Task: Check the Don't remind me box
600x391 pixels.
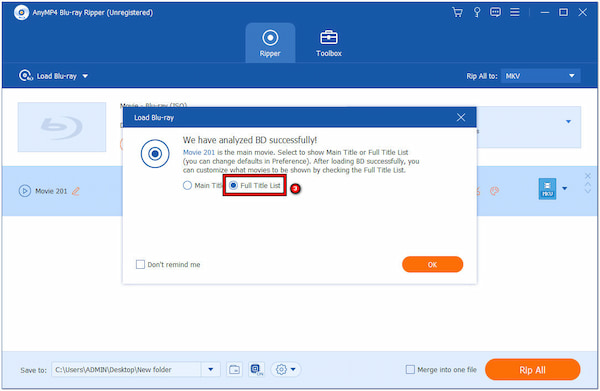Action: [140, 264]
